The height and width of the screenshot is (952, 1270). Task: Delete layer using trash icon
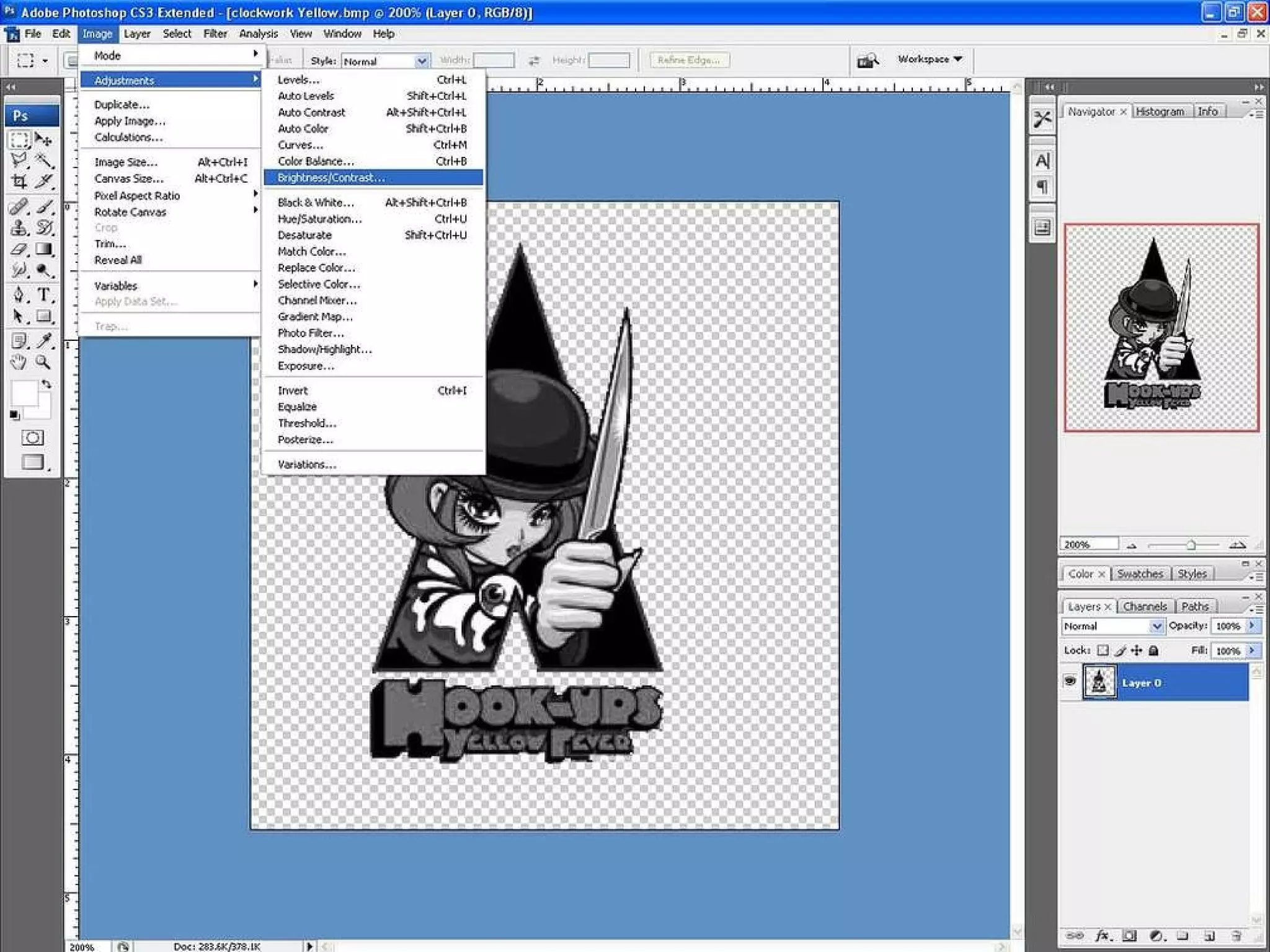[1236, 935]
